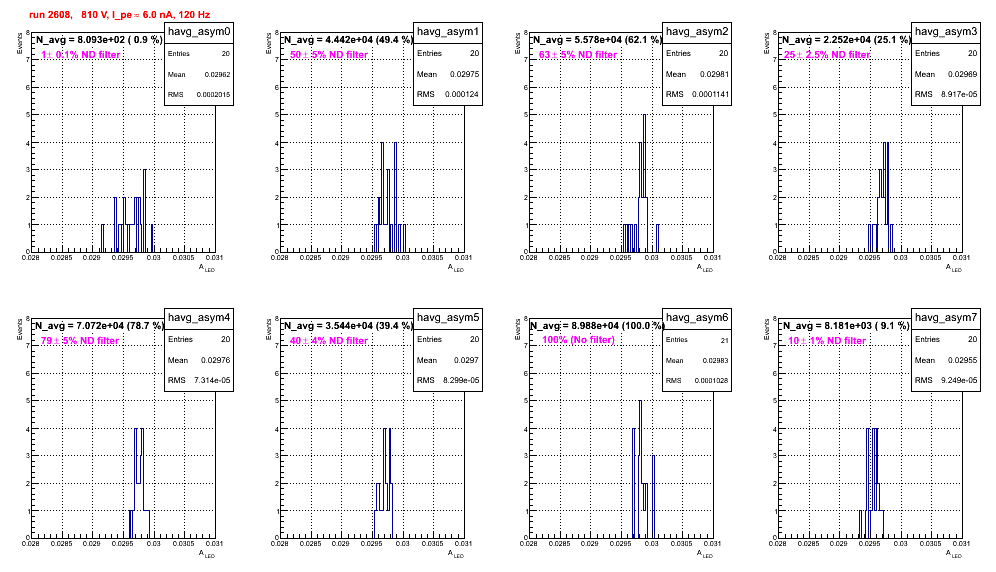This screenshot has height=572, width=996.
Task: Click the Events y-axis title of havg_asym4
Action: tap(19, 329)
